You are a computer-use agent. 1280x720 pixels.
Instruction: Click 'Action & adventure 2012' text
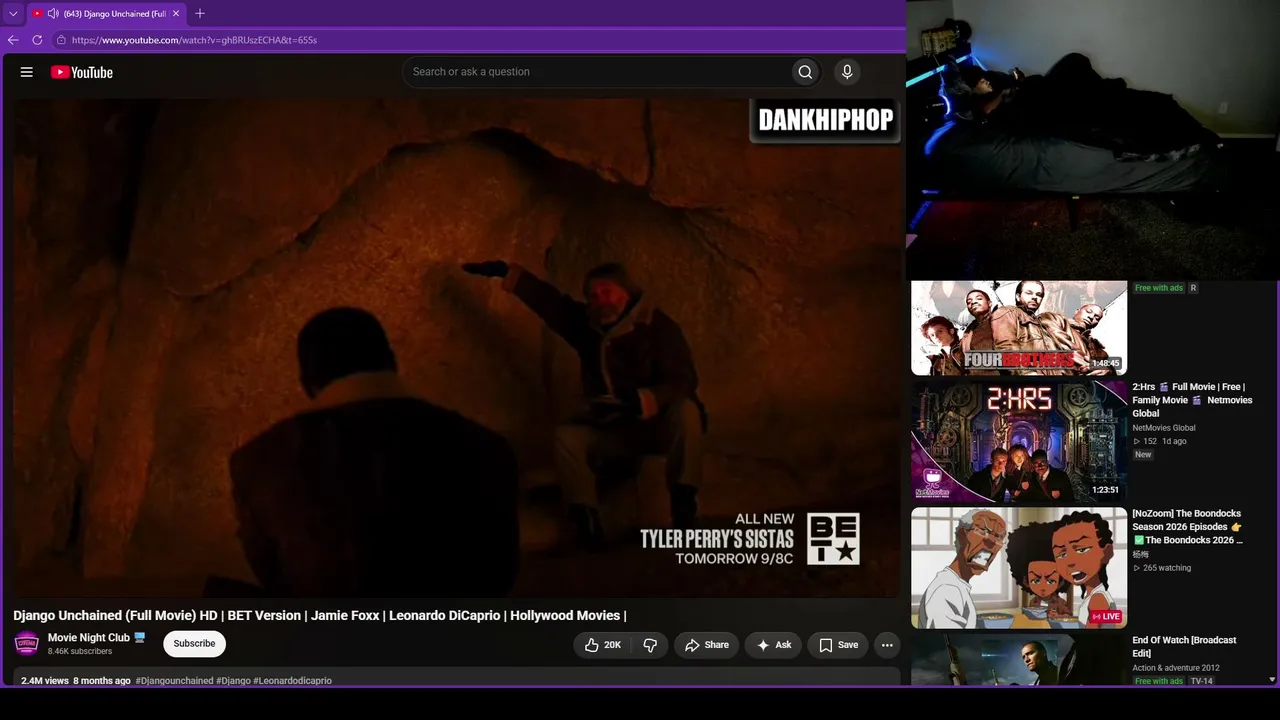tap(1176, 668)
